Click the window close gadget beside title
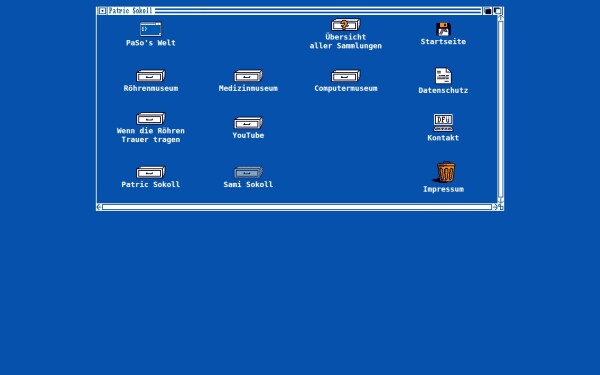 [x=102, y=11]
